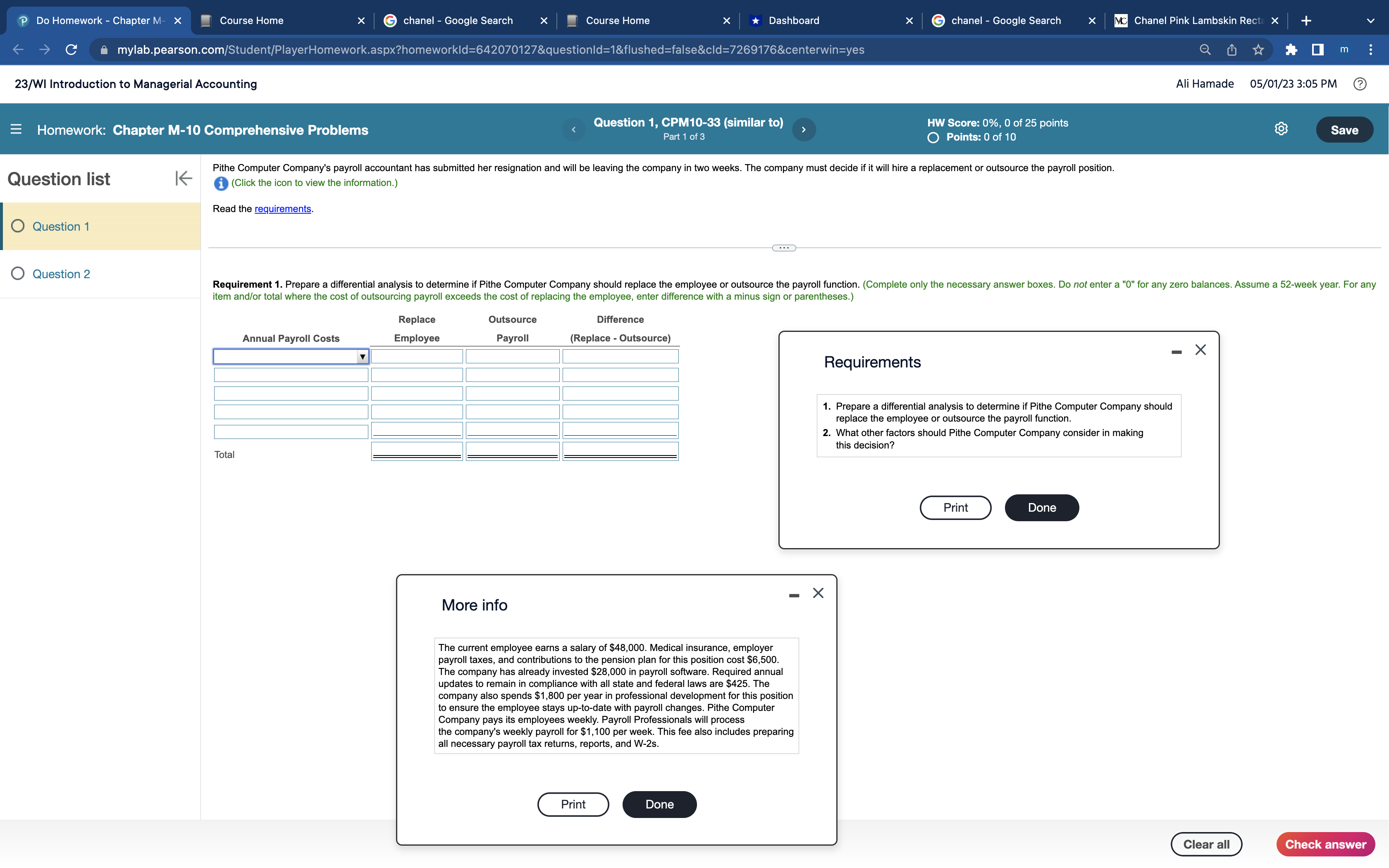Select the Question 2 radio circle
Screen dimensions: 1389x868
[18, 274]
